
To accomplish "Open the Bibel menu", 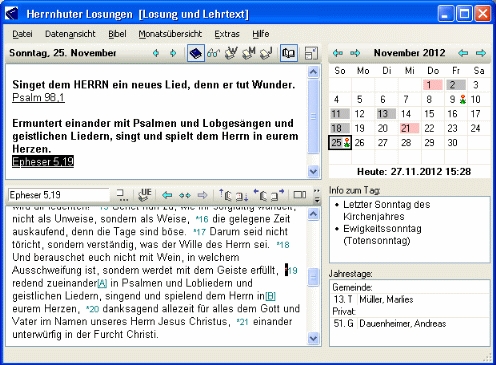I will click(117, 34).
